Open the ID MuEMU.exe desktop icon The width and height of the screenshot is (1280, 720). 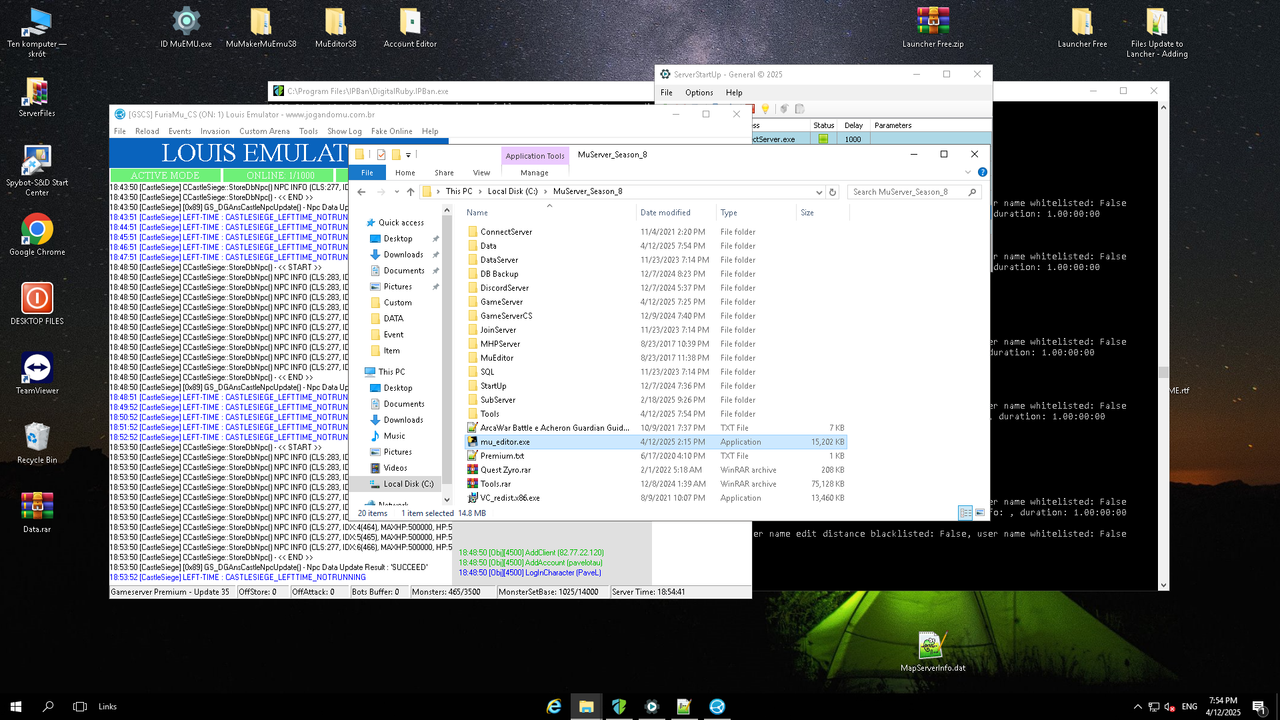click(186, 27)
